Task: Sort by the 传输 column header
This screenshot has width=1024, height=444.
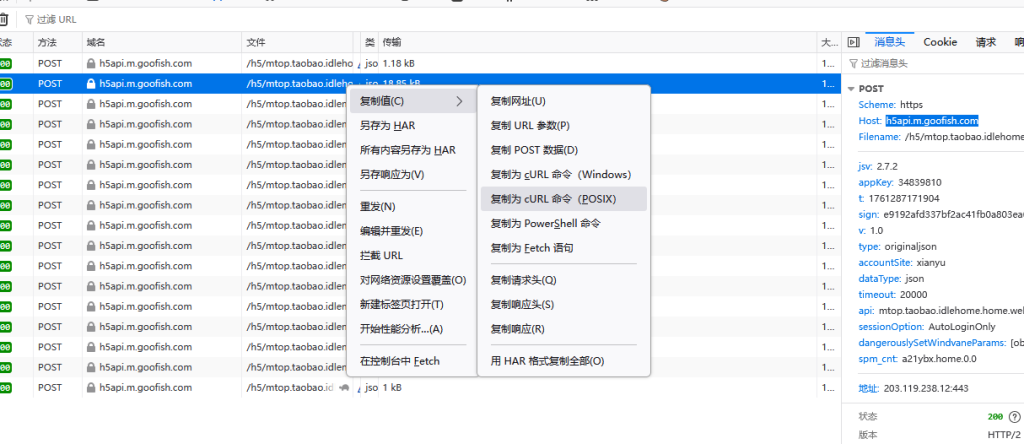Action: [x=598, y=42]
